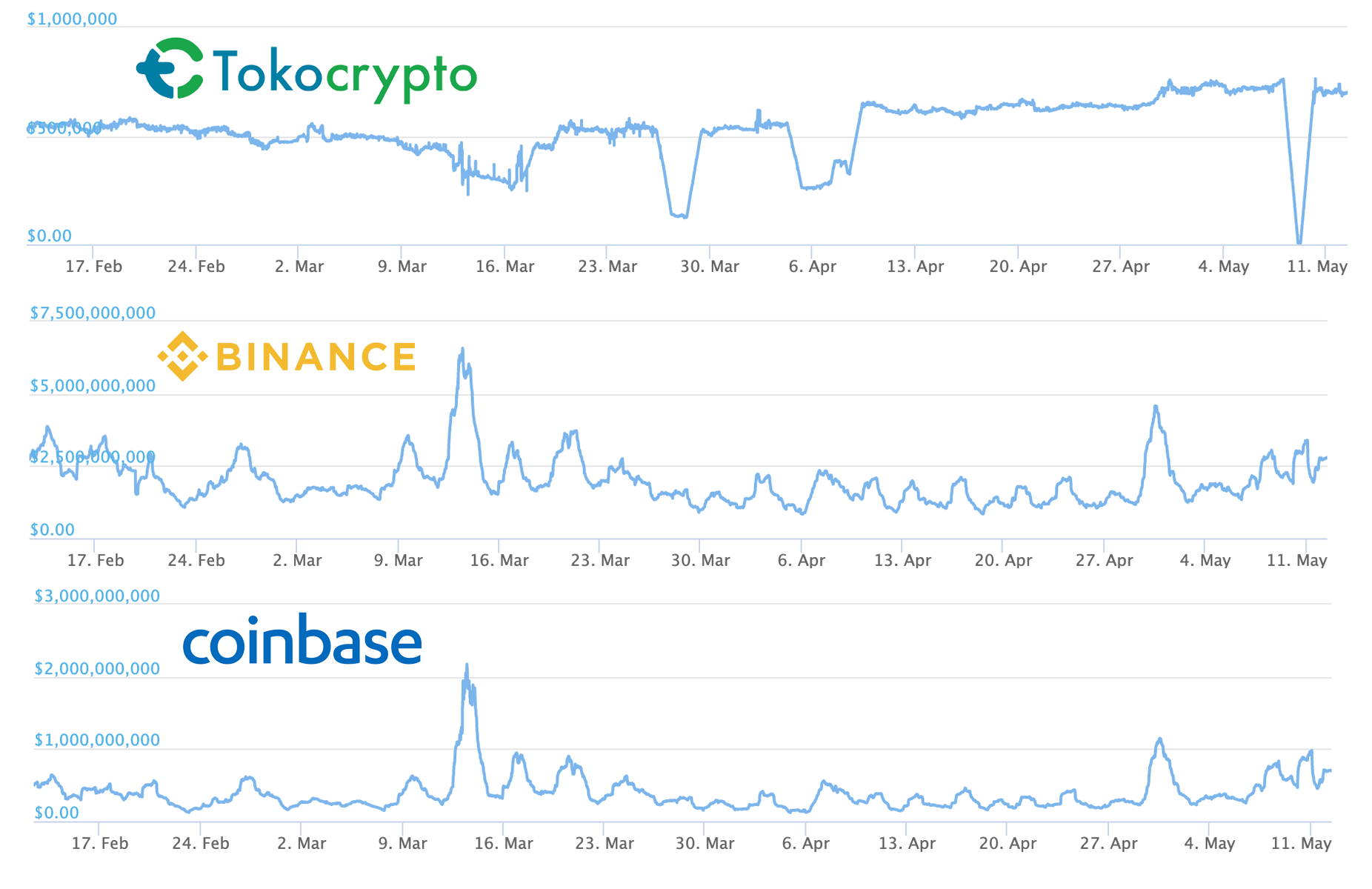Click 4. May on the Binance chart axis
1372x889 pixels.
click(1205, 561)
